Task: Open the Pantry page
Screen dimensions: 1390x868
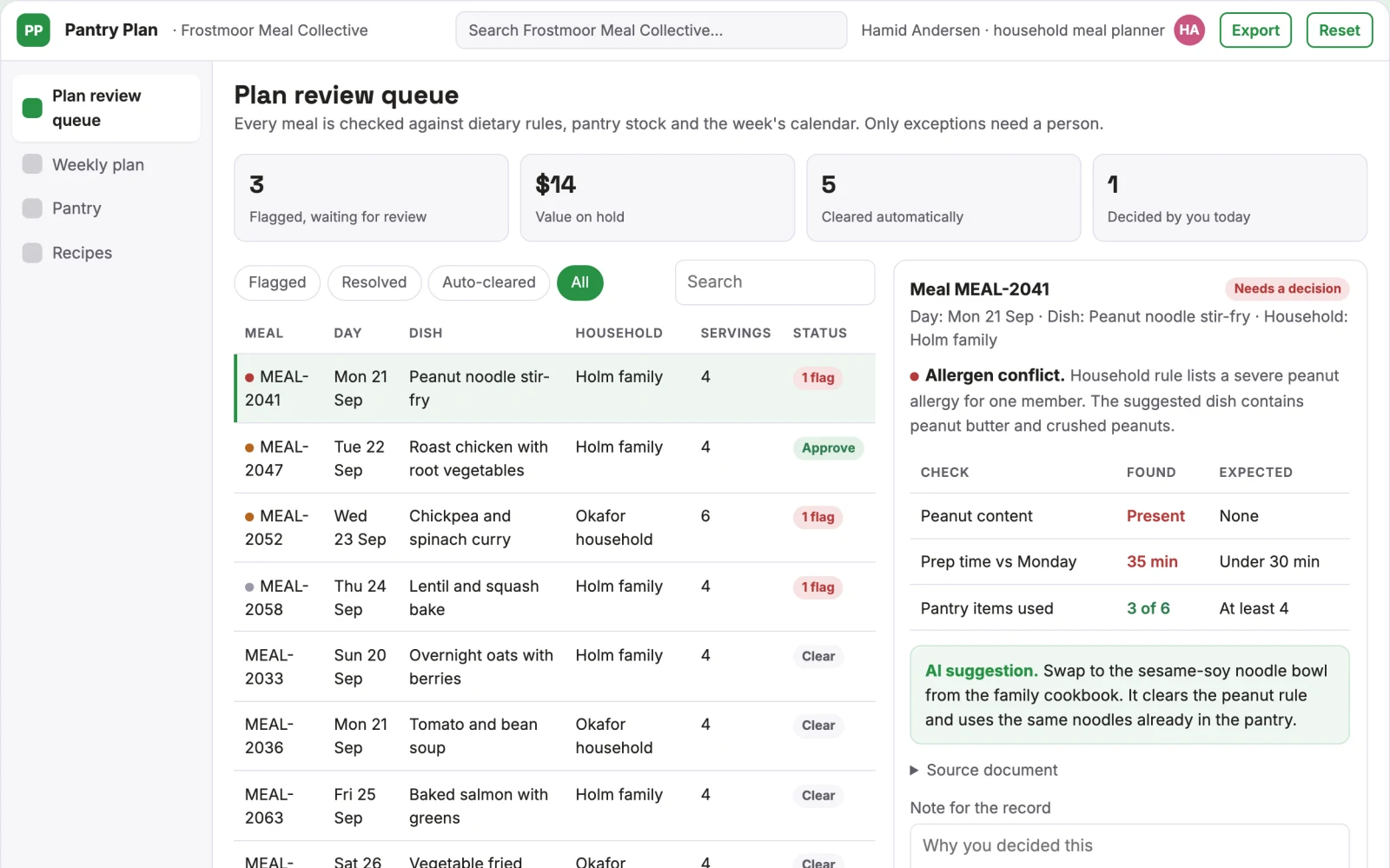Action: tap(106, 209)
